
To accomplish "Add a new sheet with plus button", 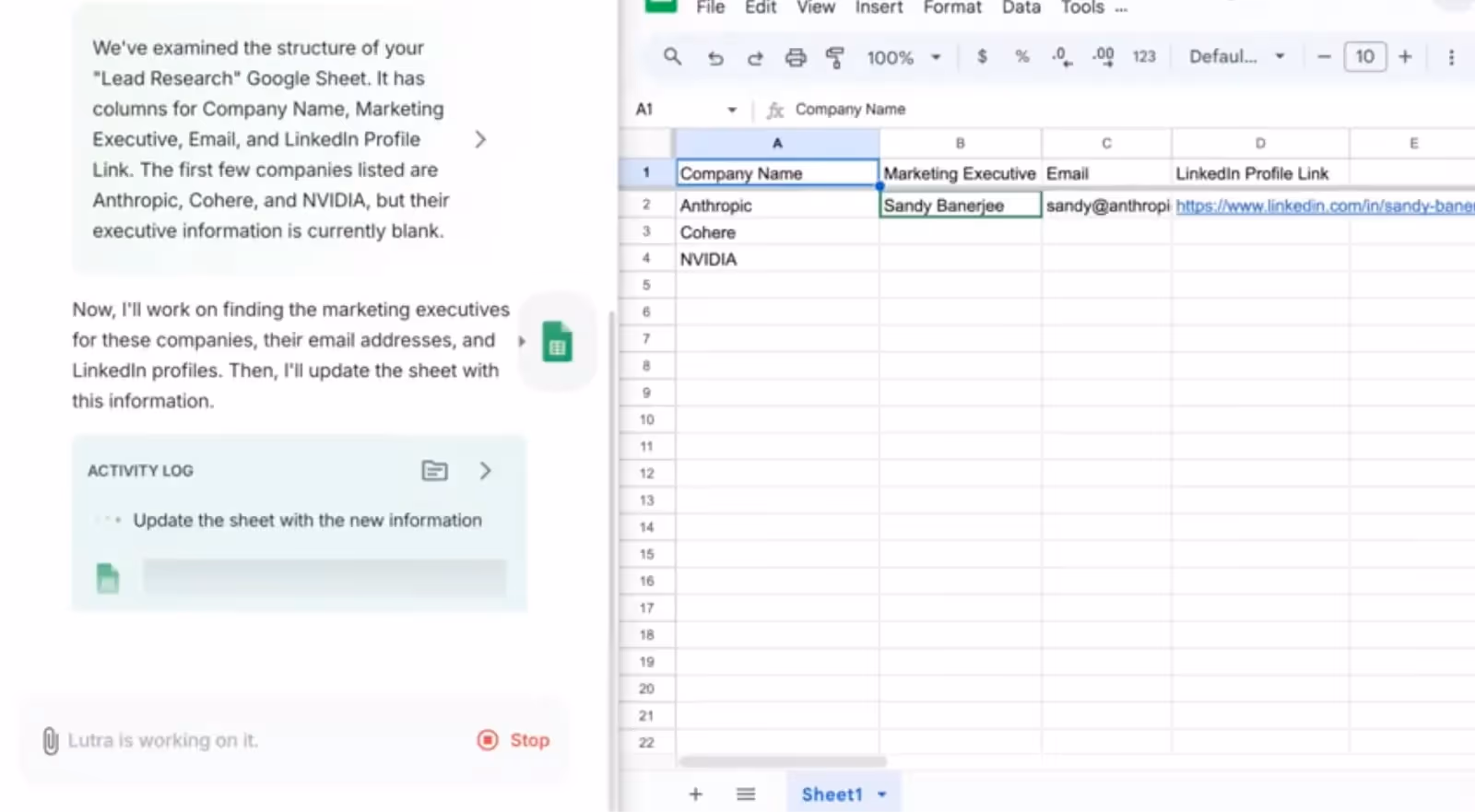I will (696, 794).
